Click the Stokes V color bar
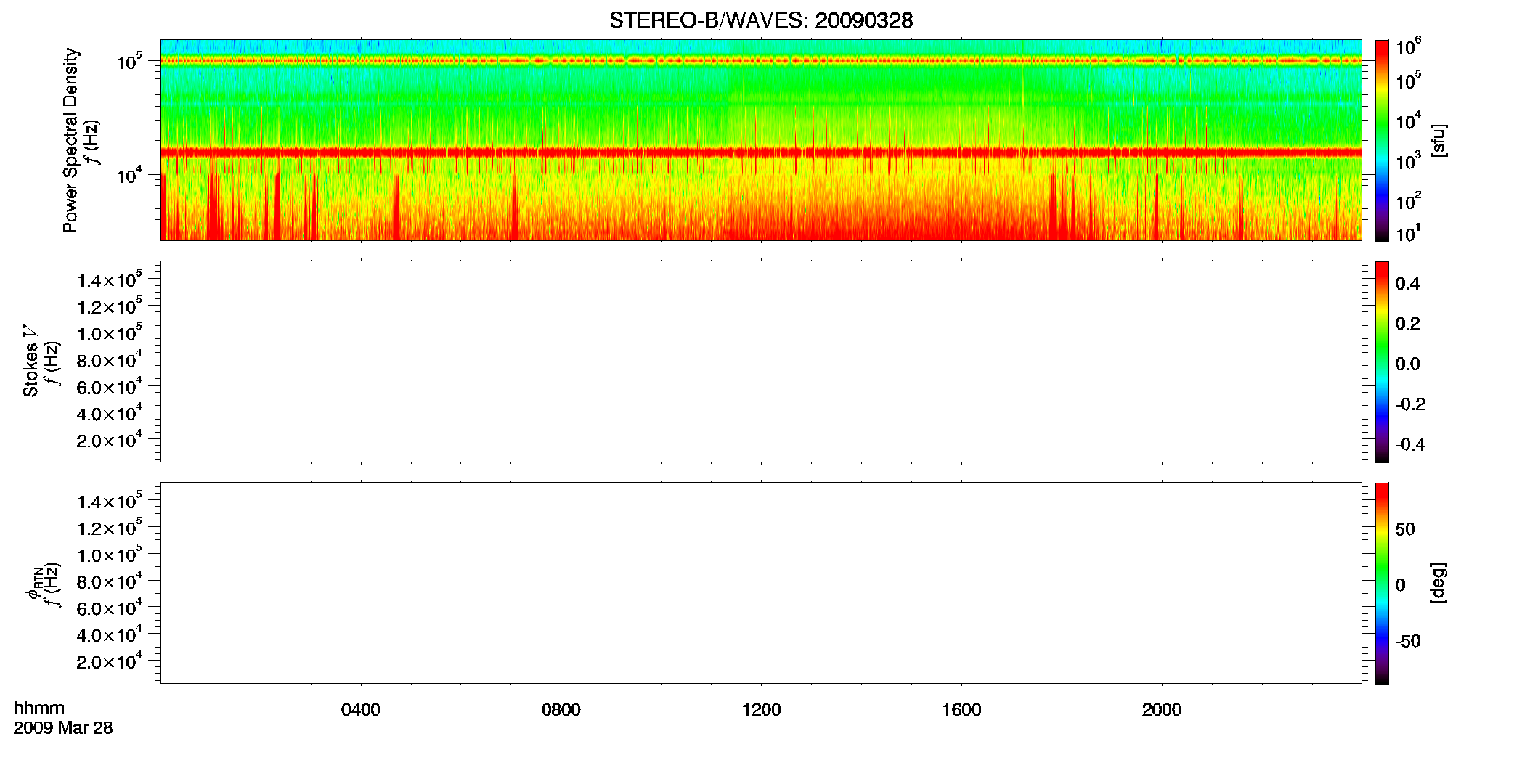 pyautogui.click(x=1382, y=362)
